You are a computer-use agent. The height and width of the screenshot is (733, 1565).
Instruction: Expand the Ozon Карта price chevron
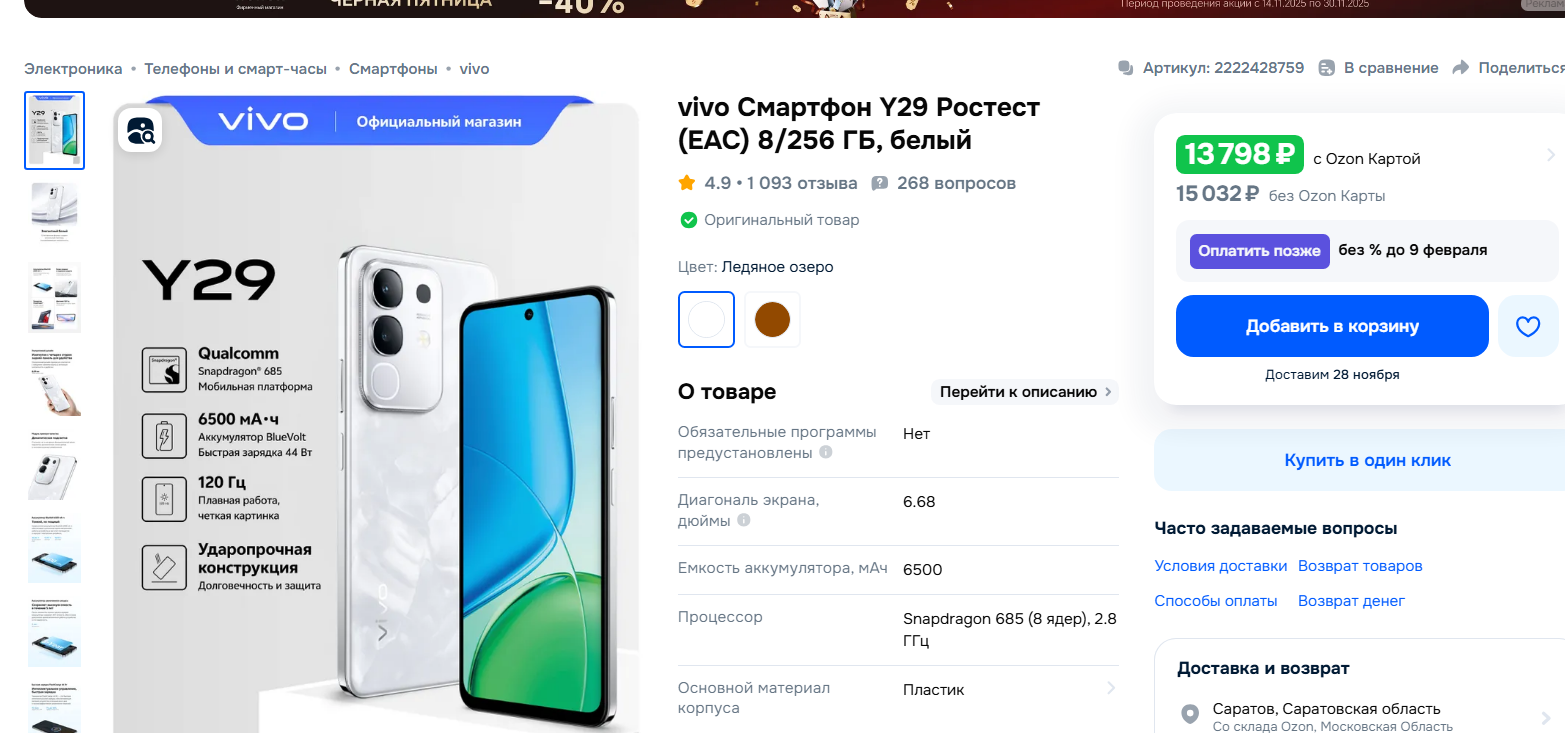pos(1550,155)
